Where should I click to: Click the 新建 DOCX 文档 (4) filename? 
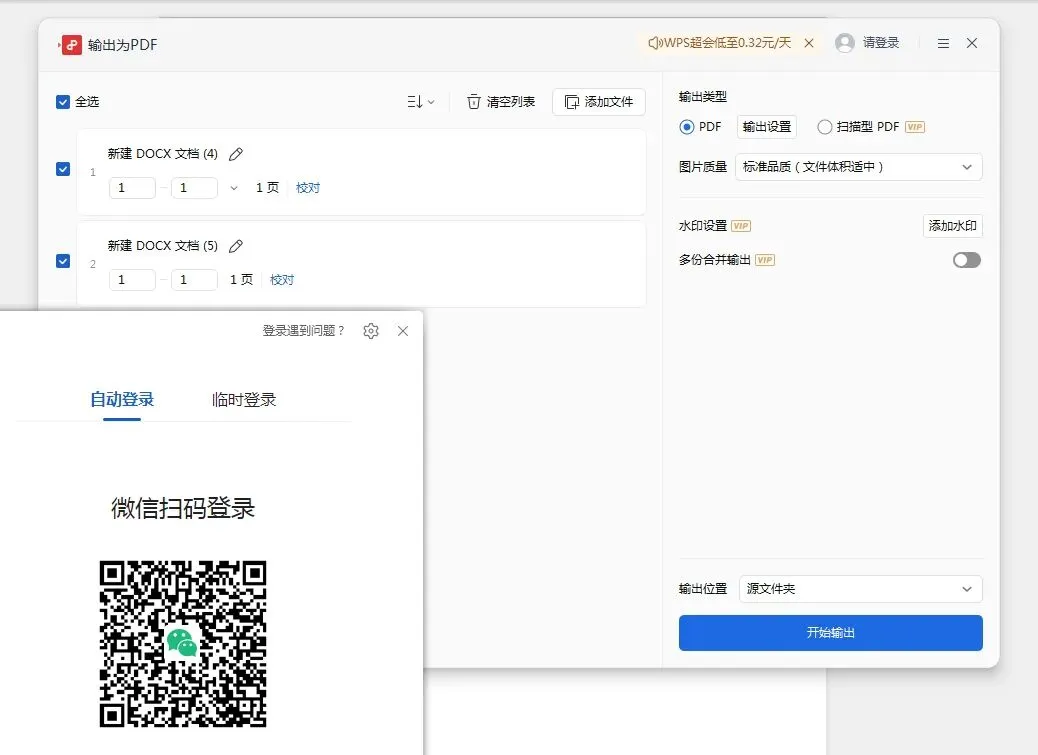(x=163, y=154)
